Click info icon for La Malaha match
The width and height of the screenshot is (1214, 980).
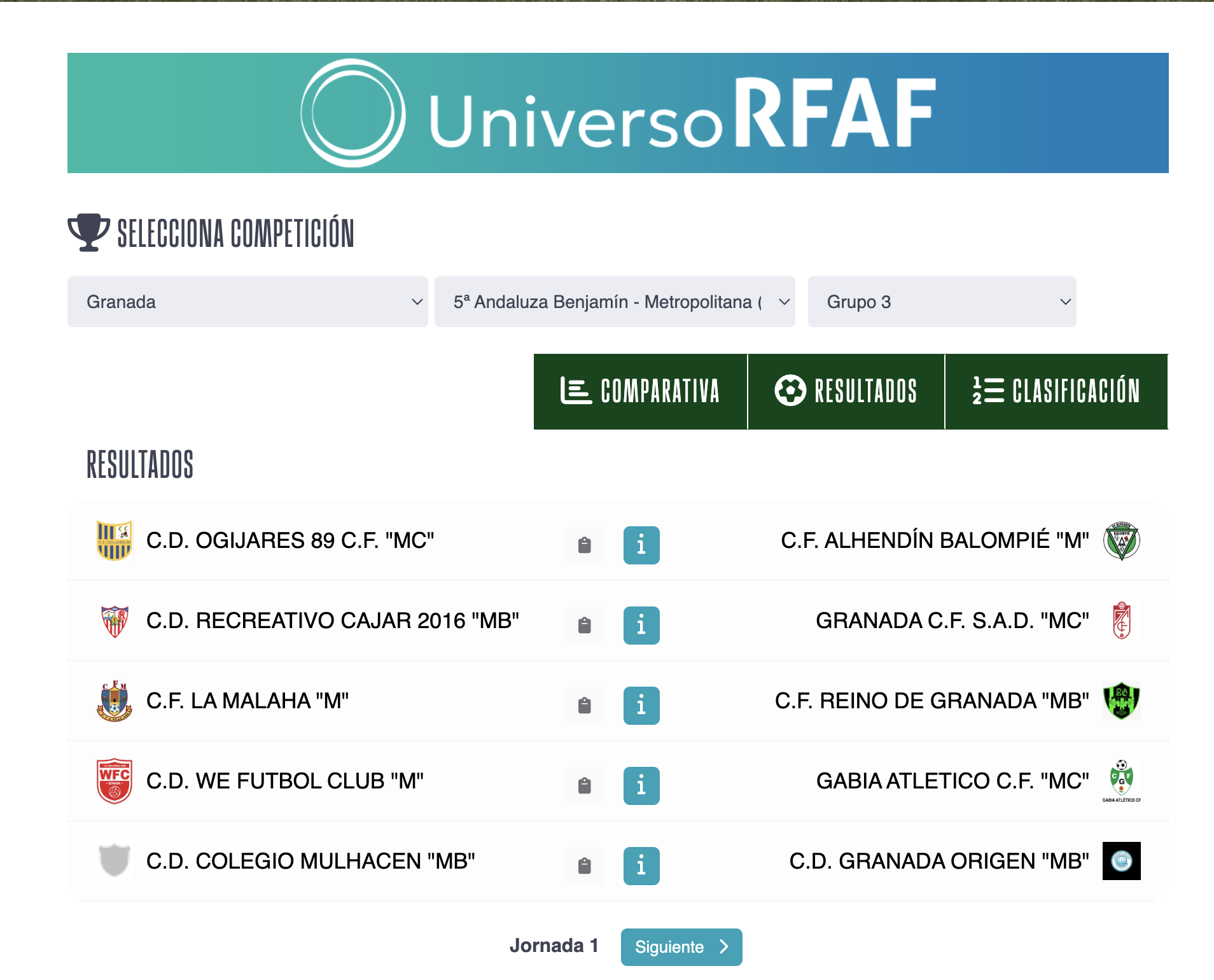(x=641, y=705)
